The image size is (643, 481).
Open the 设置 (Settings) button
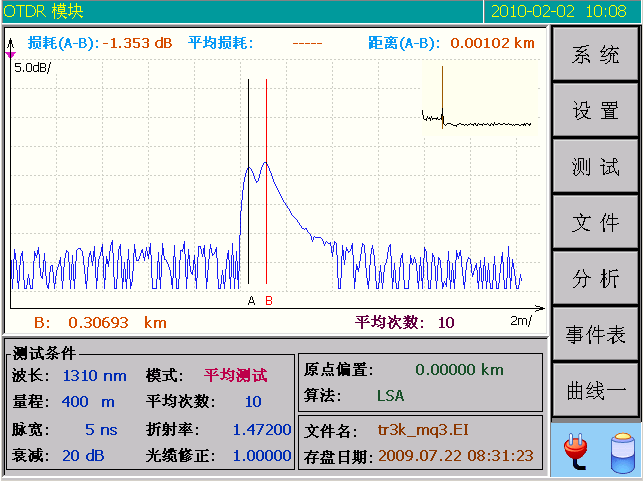(595, 110)
